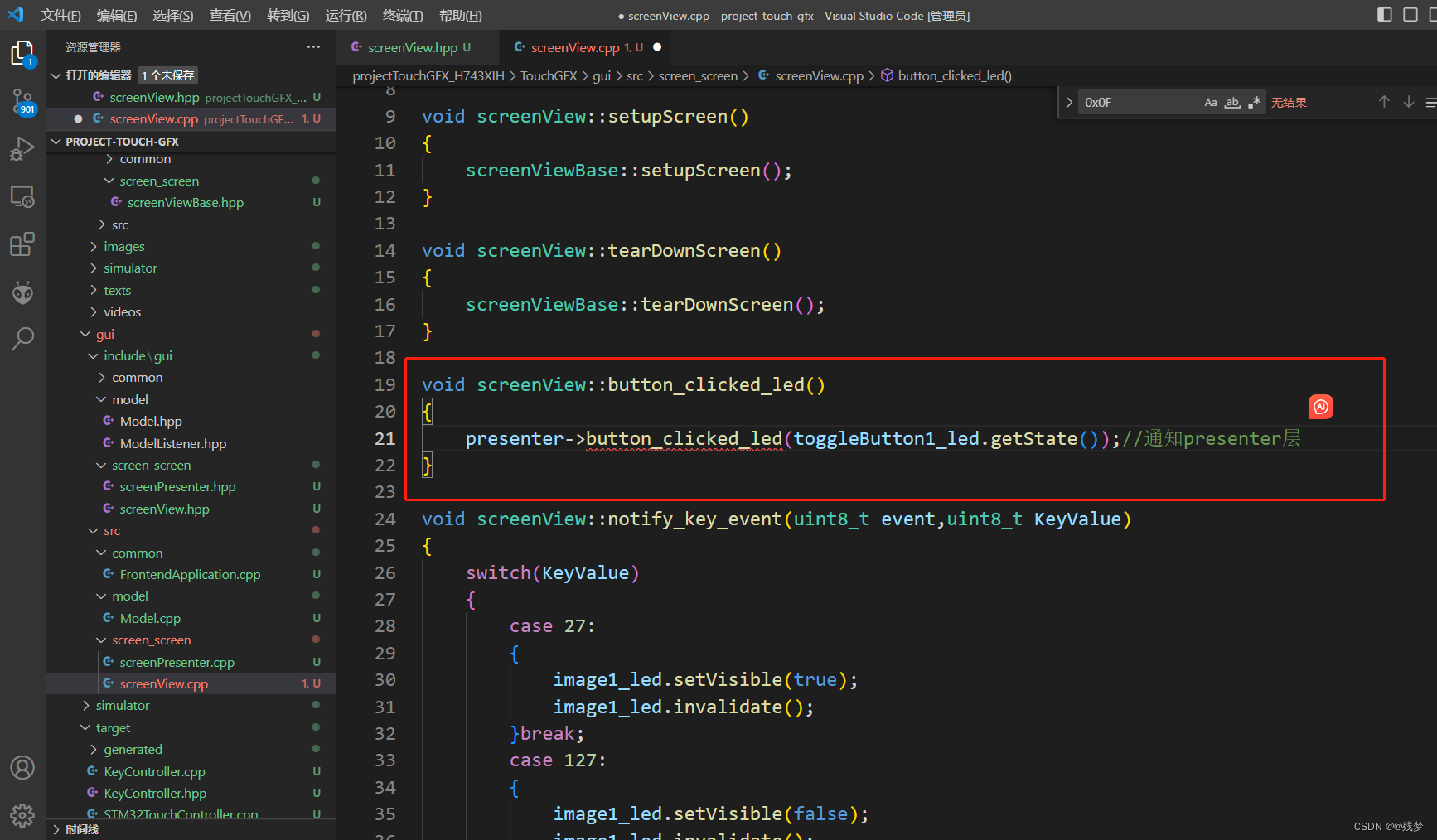Click button_clicked_led() in the breadcrumb
Viewport: 1437px width, 840px height.
pos(955,75)
